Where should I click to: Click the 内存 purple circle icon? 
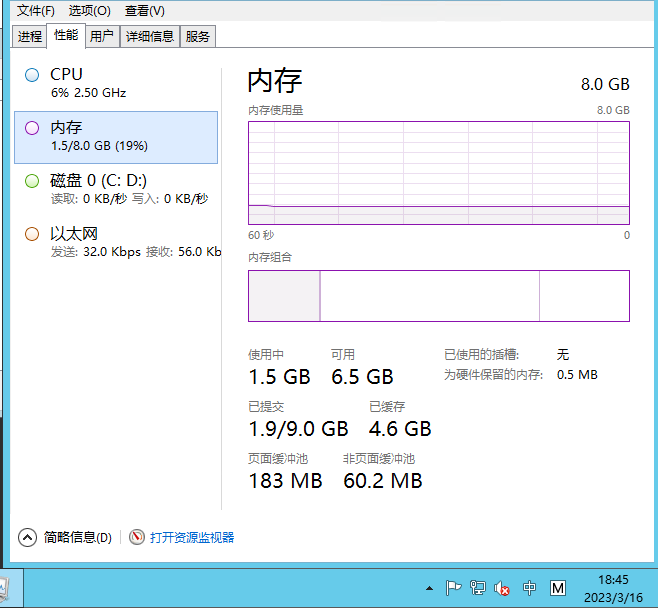click(x=32, y=128)
